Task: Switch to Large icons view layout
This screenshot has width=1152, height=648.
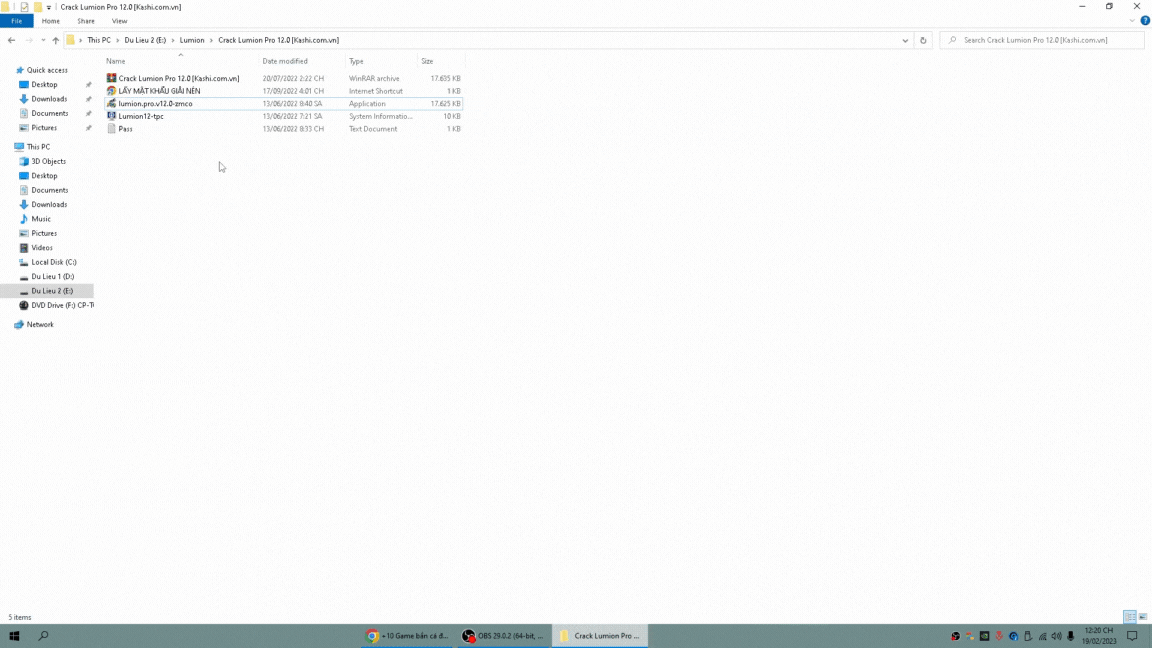Action: [x=1142, y=617]
